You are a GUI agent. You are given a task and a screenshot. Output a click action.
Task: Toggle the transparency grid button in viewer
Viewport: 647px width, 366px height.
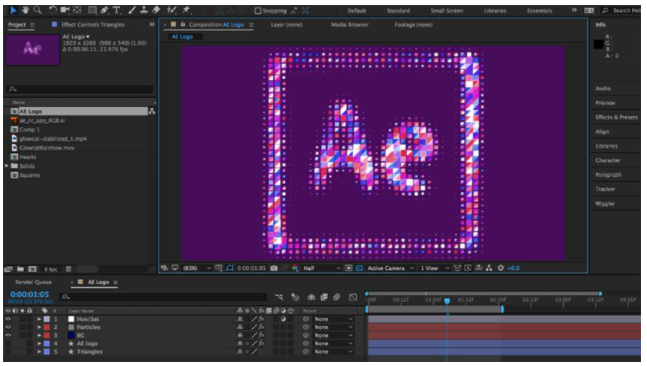(359, 268)
